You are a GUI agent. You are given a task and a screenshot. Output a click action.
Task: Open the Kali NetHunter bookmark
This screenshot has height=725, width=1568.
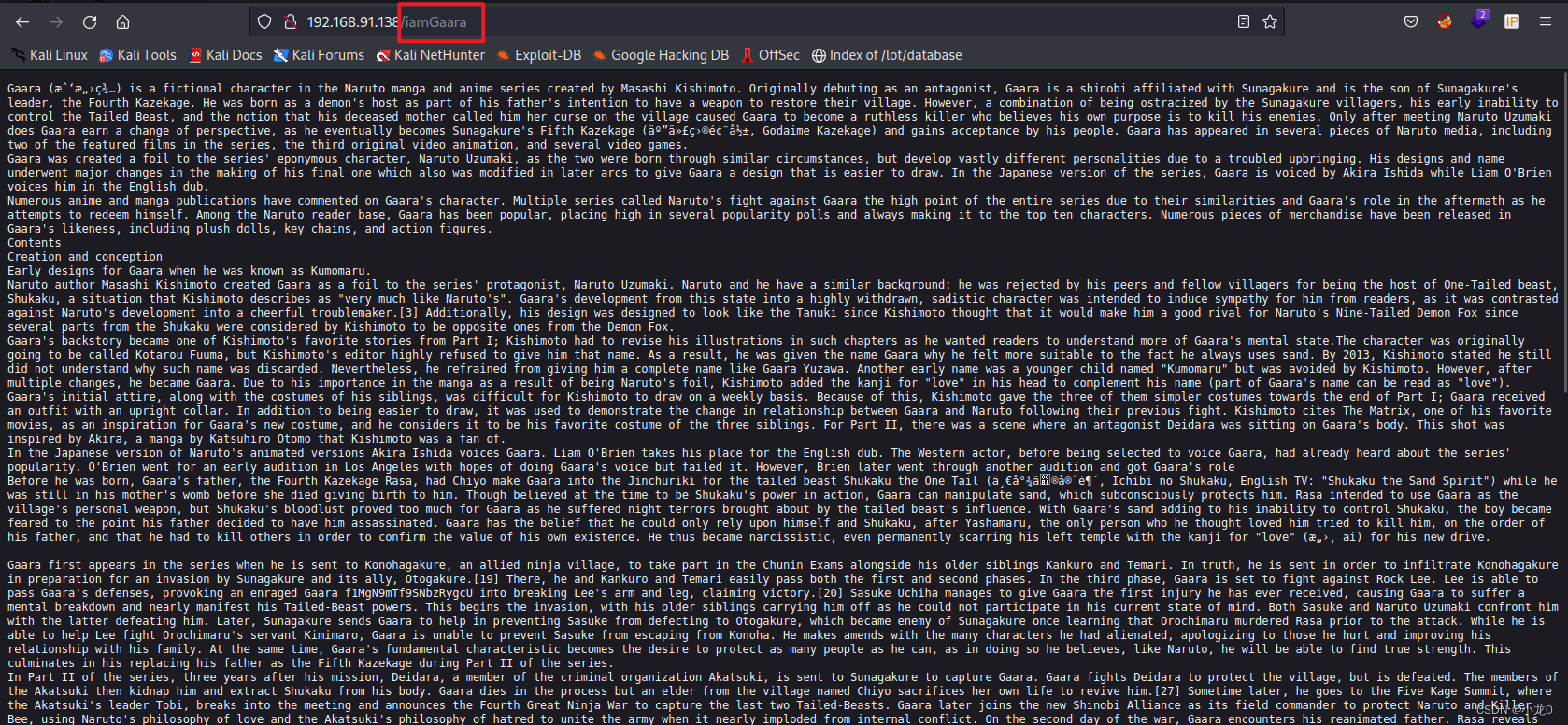[430, 55]
